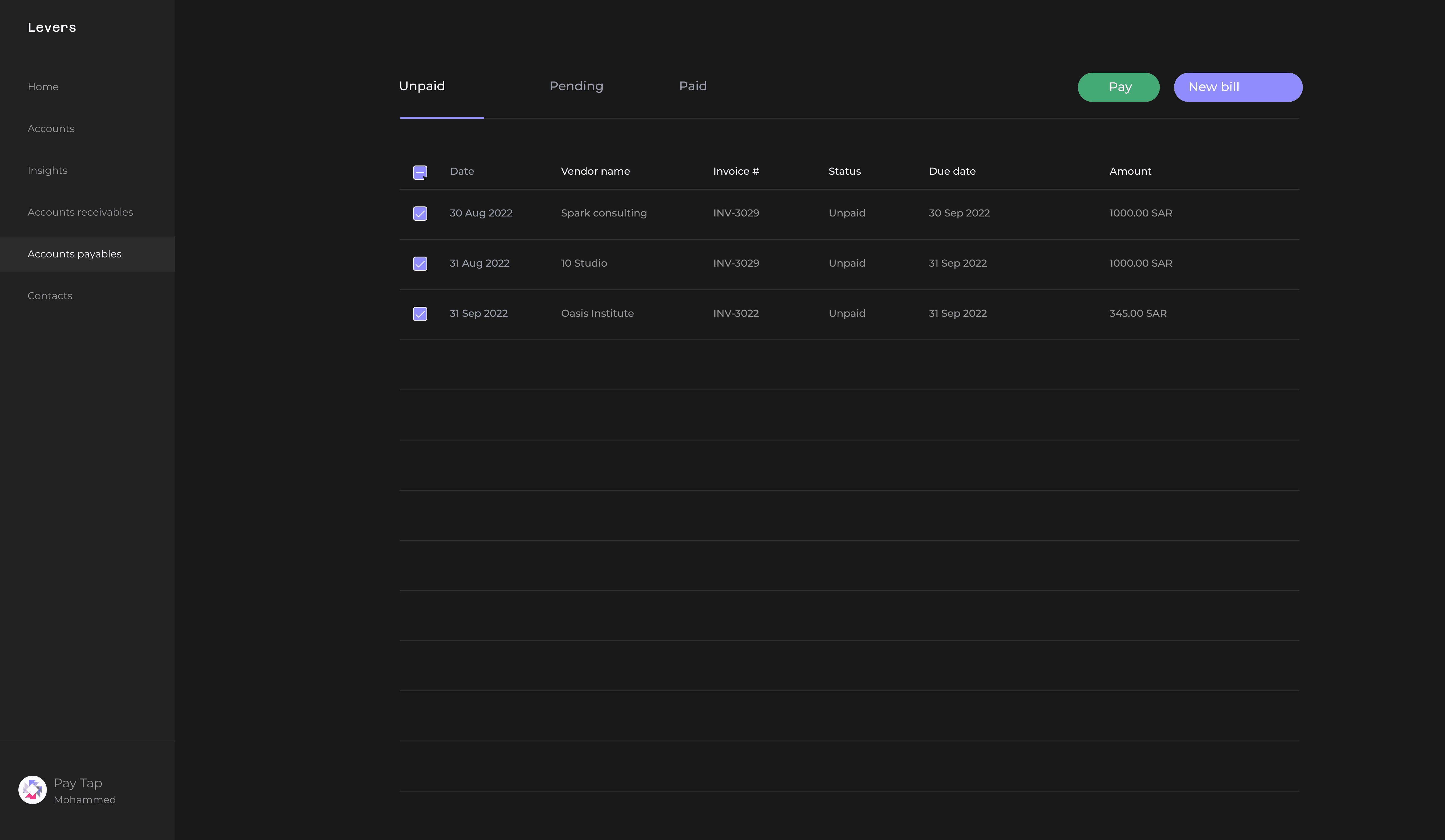Click 1000.00 SAR in Spark consulting row
The width and height of the screenshot is (1445, 840).
click(x=1141, y=213)
